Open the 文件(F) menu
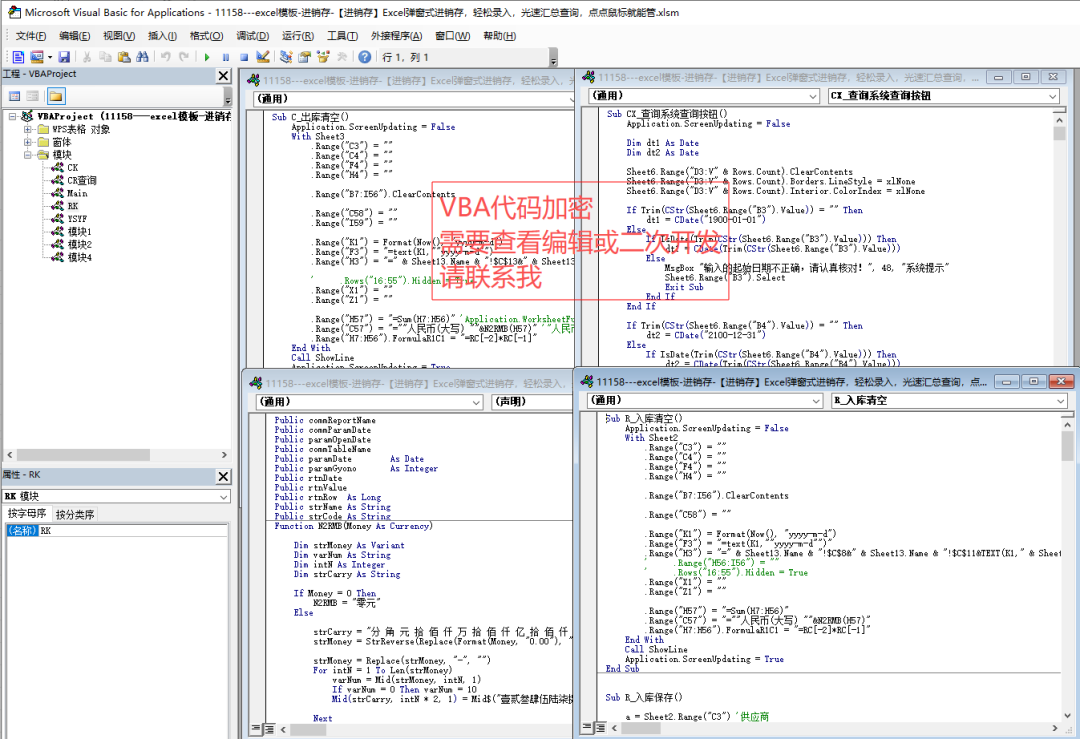The image size is (1080, 739). (31, 36)
